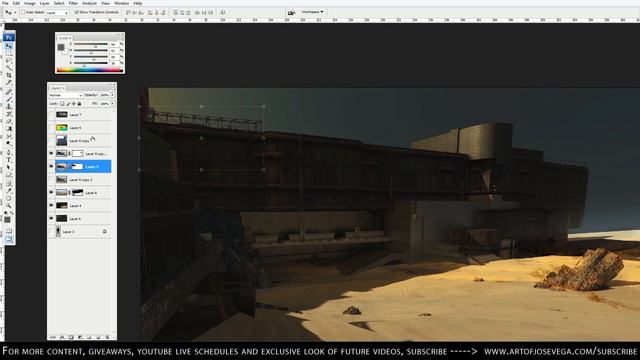Open the Workspace dropdown
Image resolution: width=640 pixels, height=360 pixels.
(x=312, y=12)
